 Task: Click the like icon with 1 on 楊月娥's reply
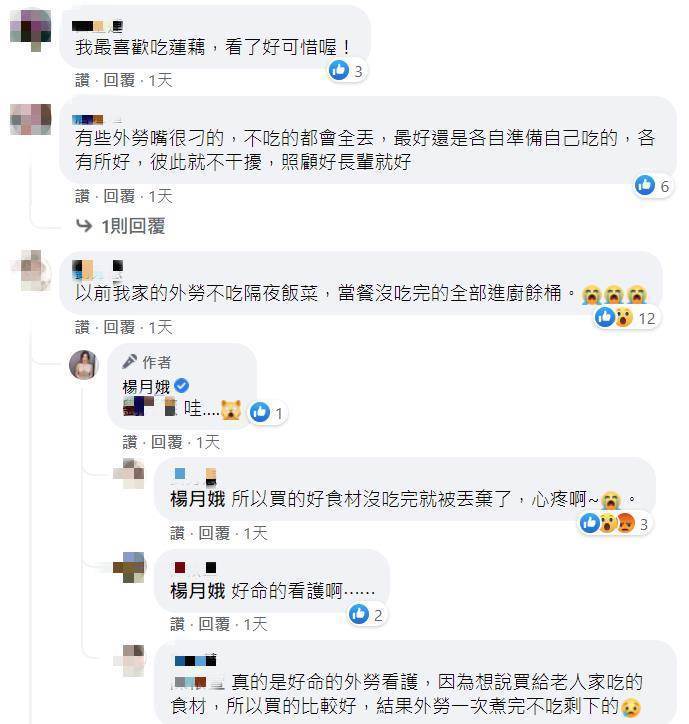[x=267, y=412]
